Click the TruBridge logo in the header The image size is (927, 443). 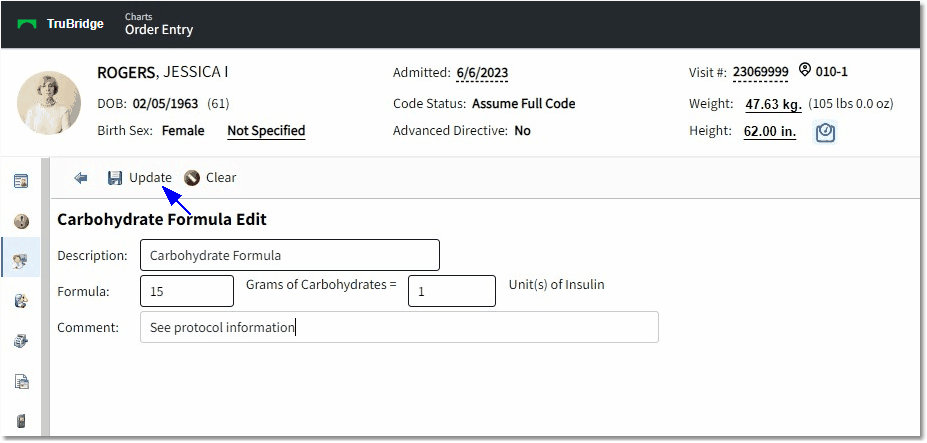60,24
